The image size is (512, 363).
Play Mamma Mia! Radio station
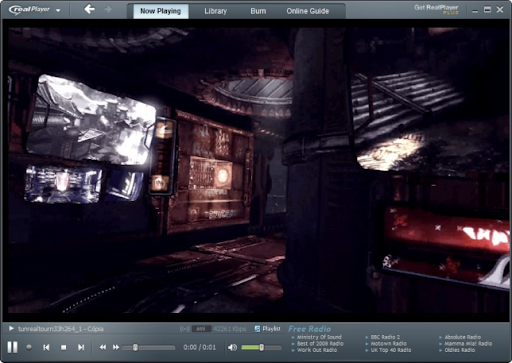pyautogui.click(x=468, y=343)
